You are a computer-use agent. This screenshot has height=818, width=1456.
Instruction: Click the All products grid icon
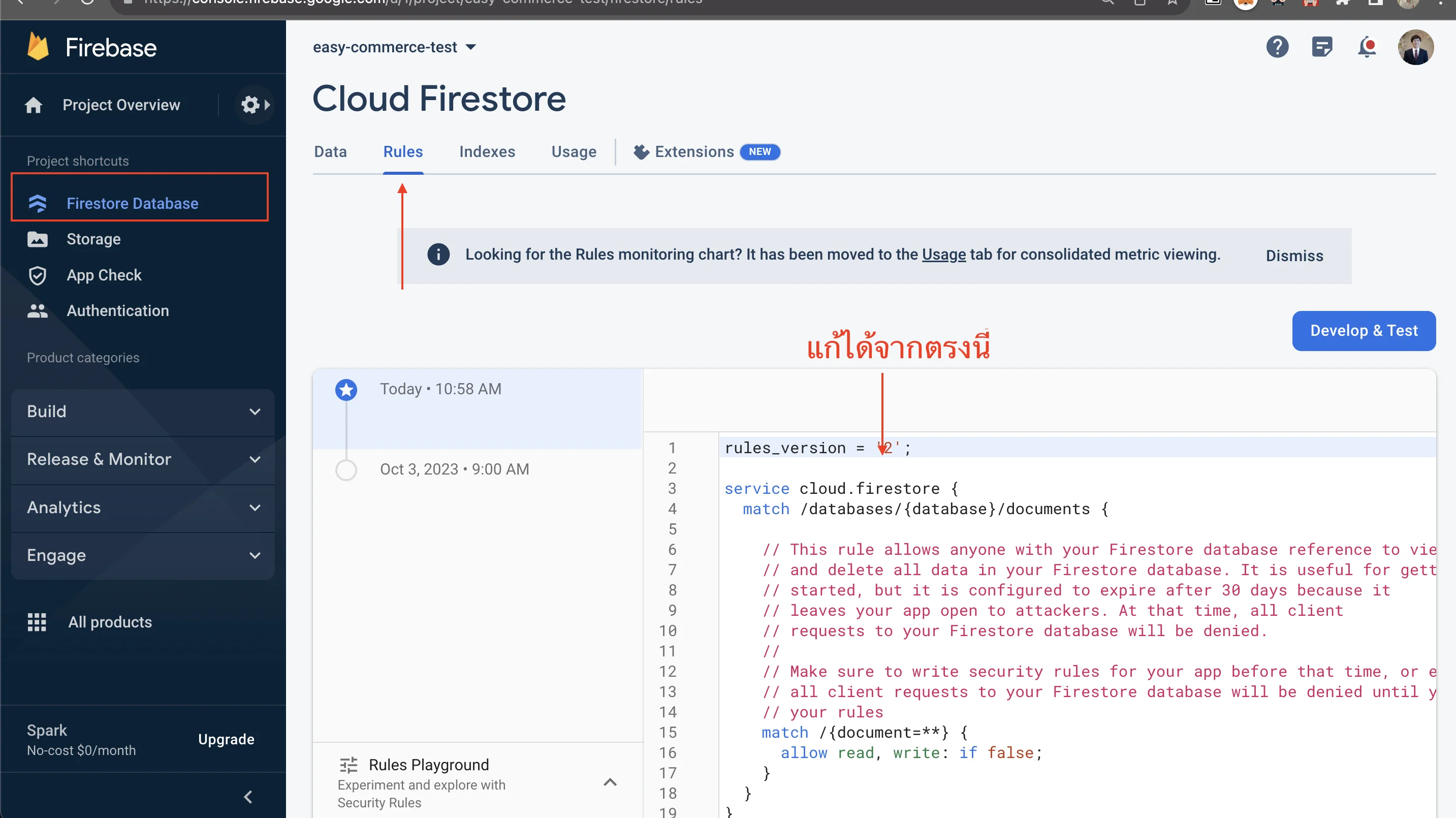(37, 622)
